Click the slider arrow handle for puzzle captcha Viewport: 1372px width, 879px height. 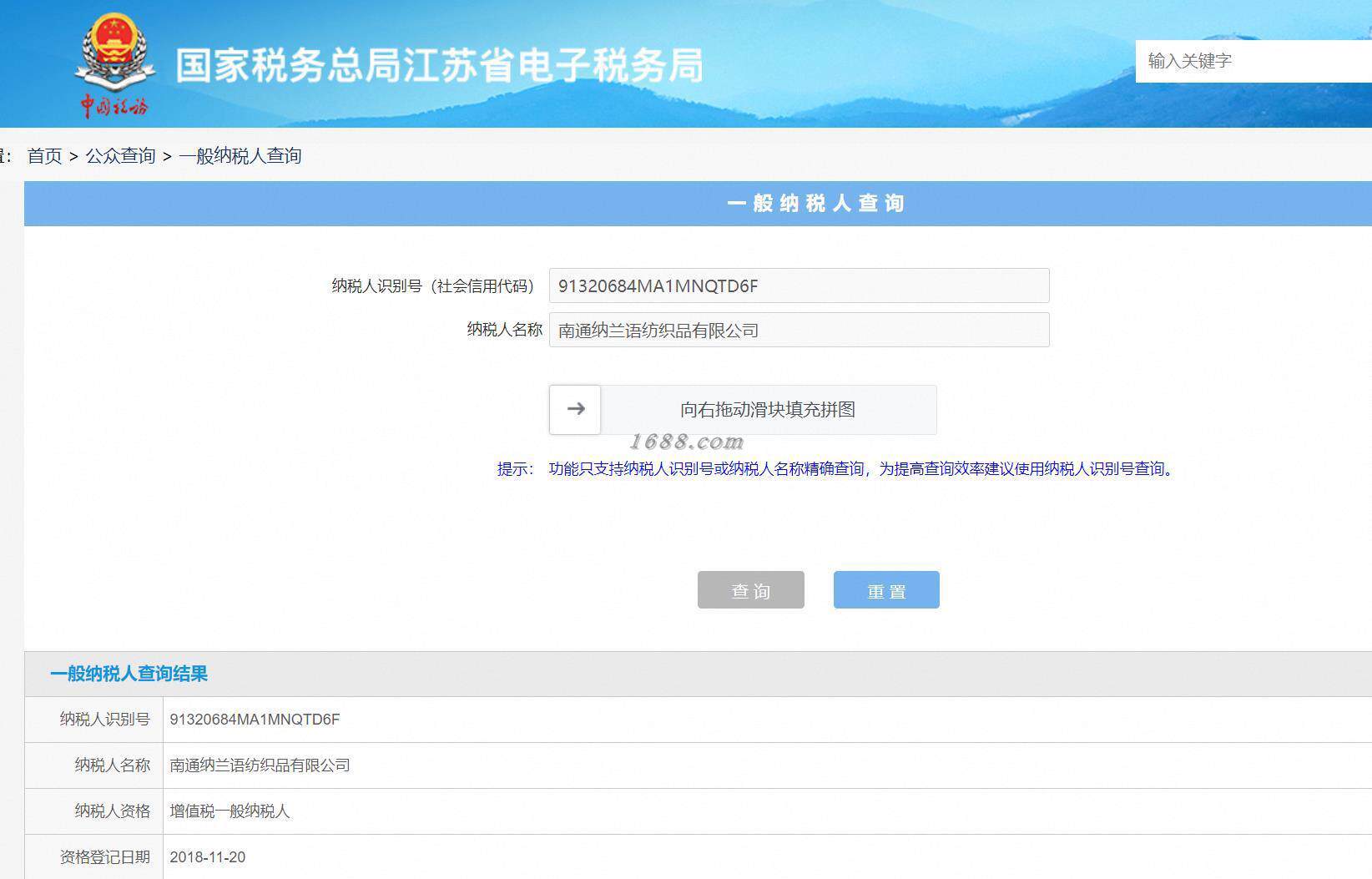[x=575, y=409]
